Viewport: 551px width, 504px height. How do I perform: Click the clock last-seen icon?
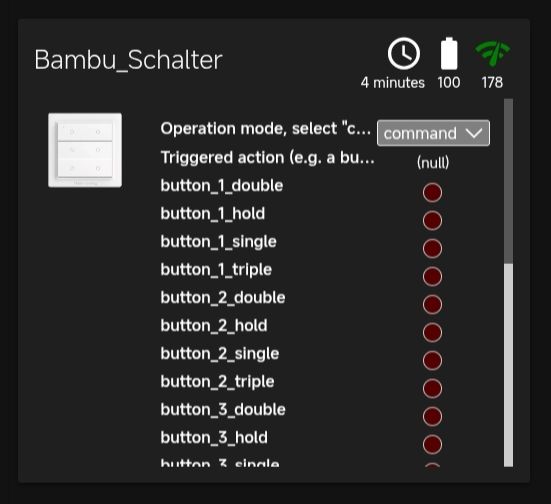tap(404, 54)
